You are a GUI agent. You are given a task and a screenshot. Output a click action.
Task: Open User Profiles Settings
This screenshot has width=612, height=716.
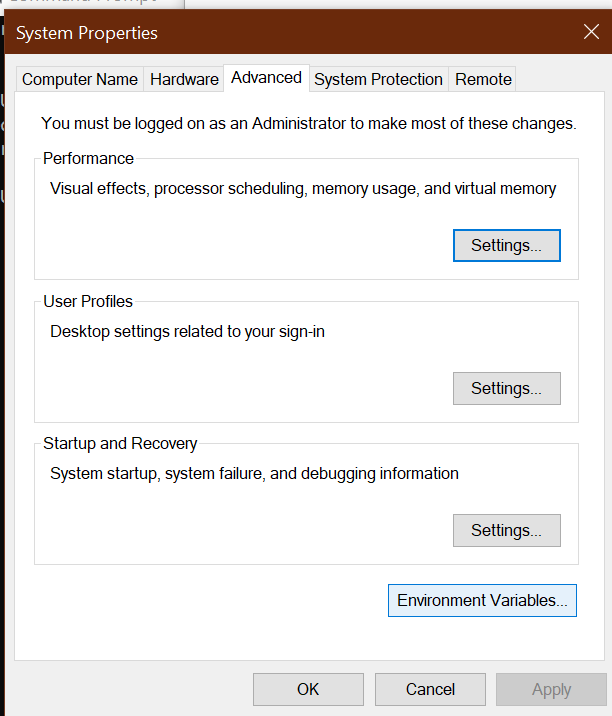pyautogui.click(x=506, y=388)
